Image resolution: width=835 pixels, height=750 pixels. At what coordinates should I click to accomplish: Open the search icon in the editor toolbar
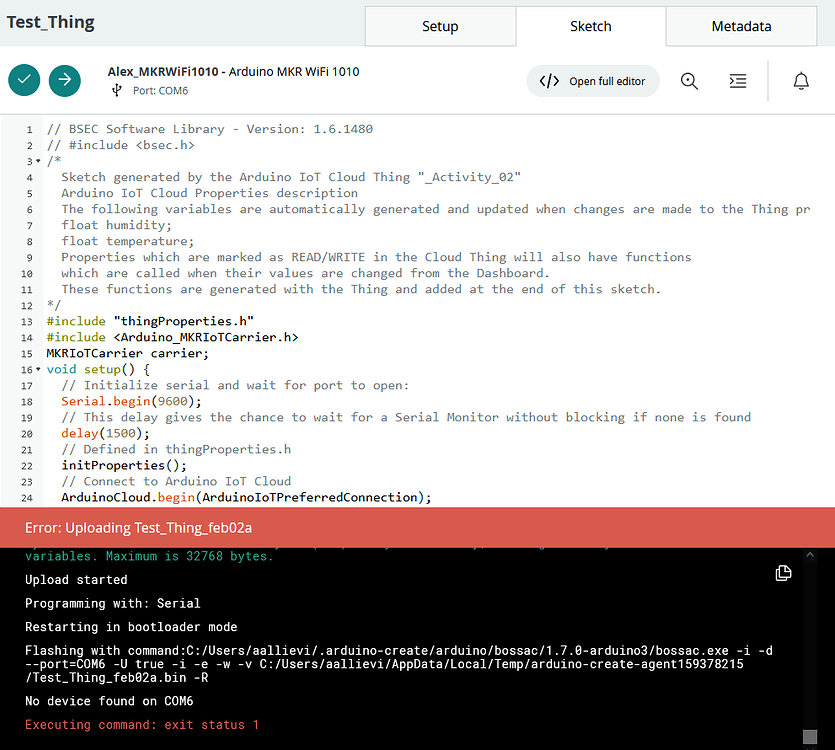tap(689, 81)
